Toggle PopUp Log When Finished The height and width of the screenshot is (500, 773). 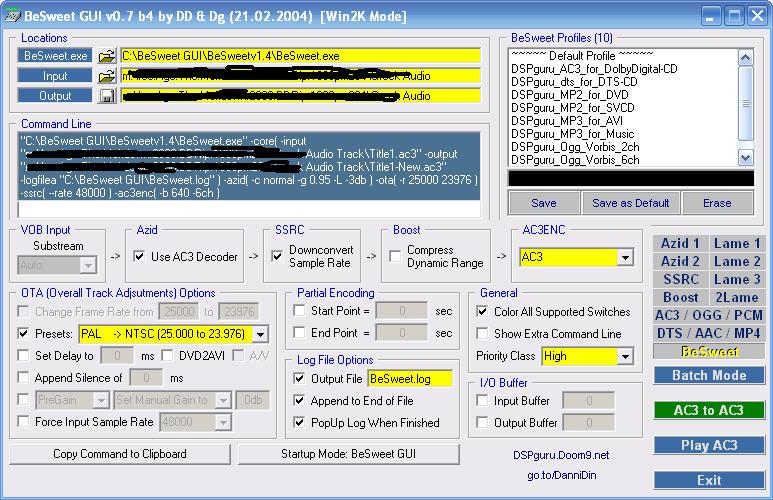coord(299,422)
